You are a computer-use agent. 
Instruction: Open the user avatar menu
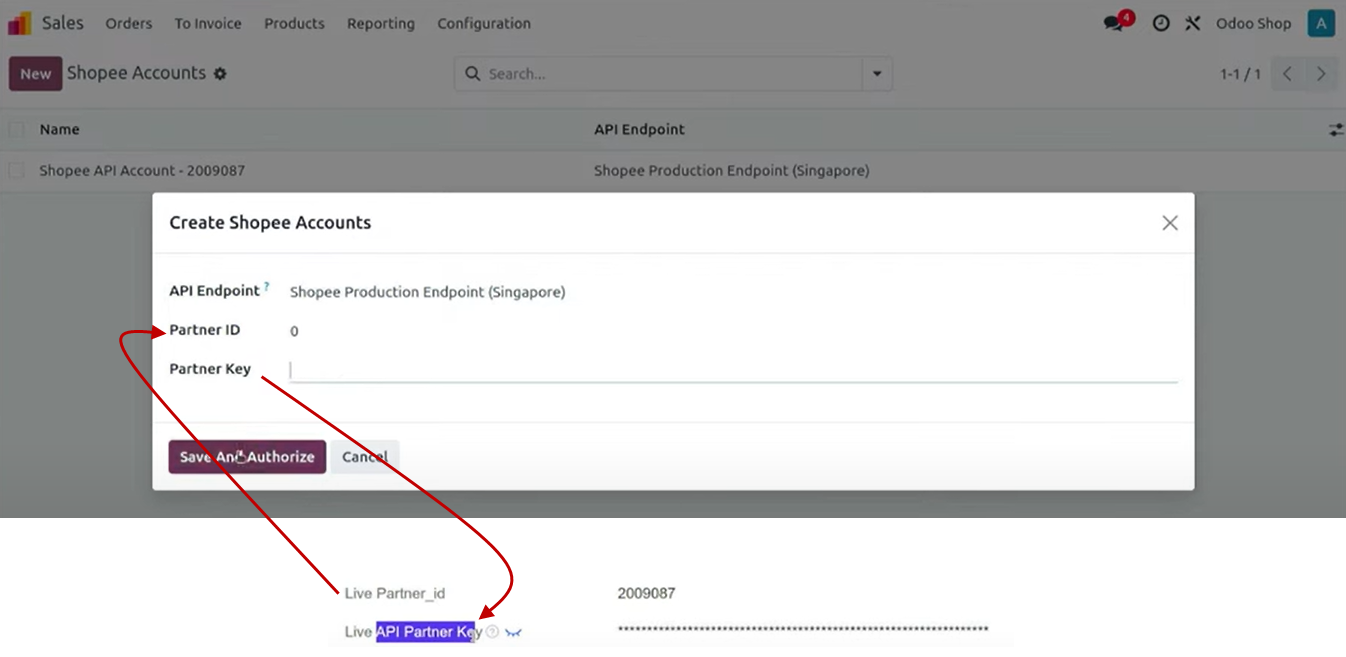point(1321,23)
